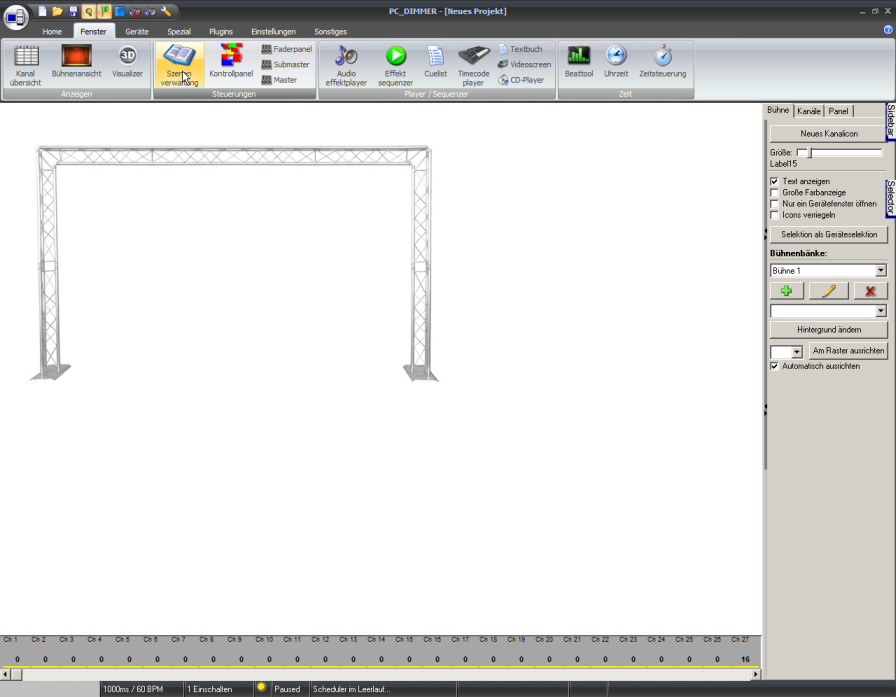This screenshot has height=697, width=896.
Task: Open Szenenverwaltung scene management
Action: pyautogui.click(x=179, y=65)
